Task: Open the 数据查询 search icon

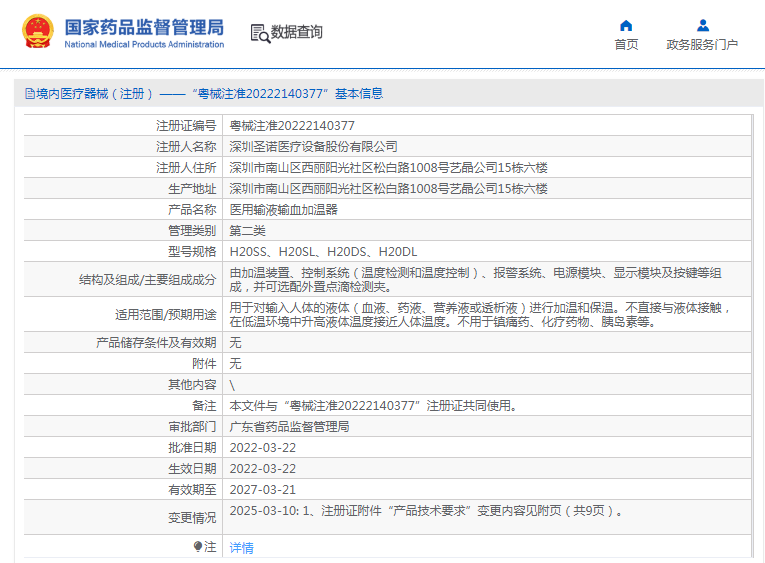Action: (260, 33)
